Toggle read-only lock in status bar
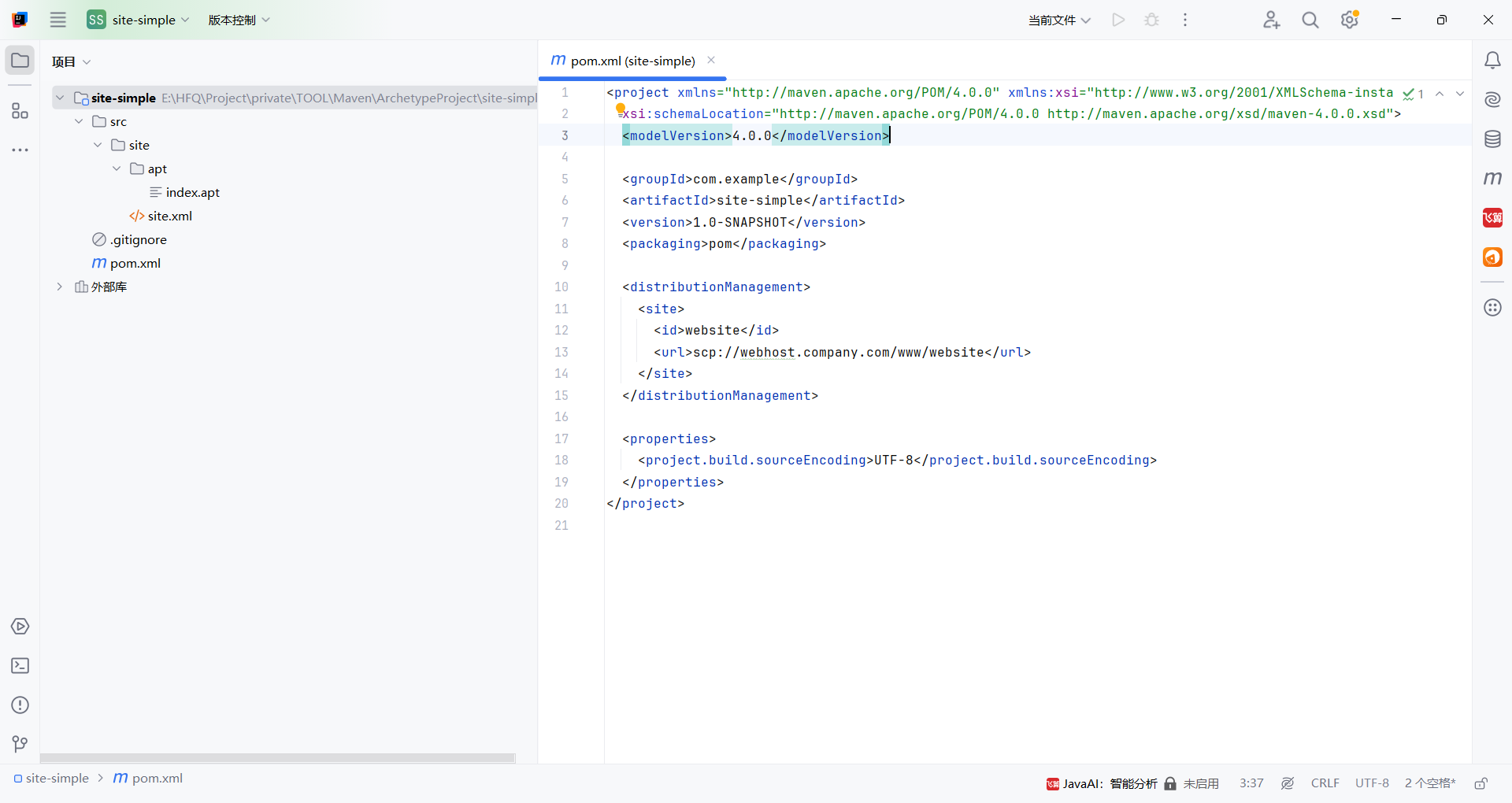This screenshot has width=1512, height=803. point(1480,783)
